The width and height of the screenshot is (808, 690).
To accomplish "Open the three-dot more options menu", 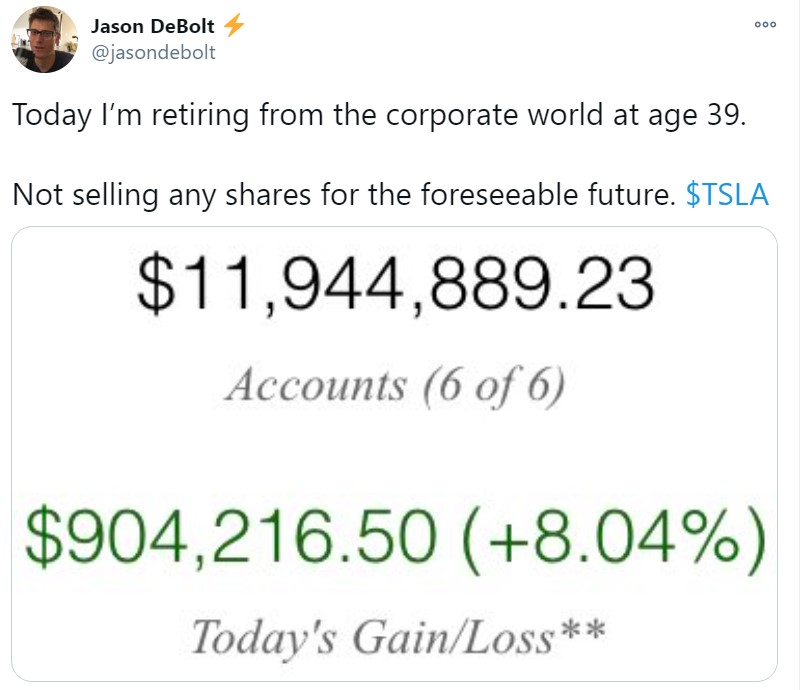I will (765, 24).
